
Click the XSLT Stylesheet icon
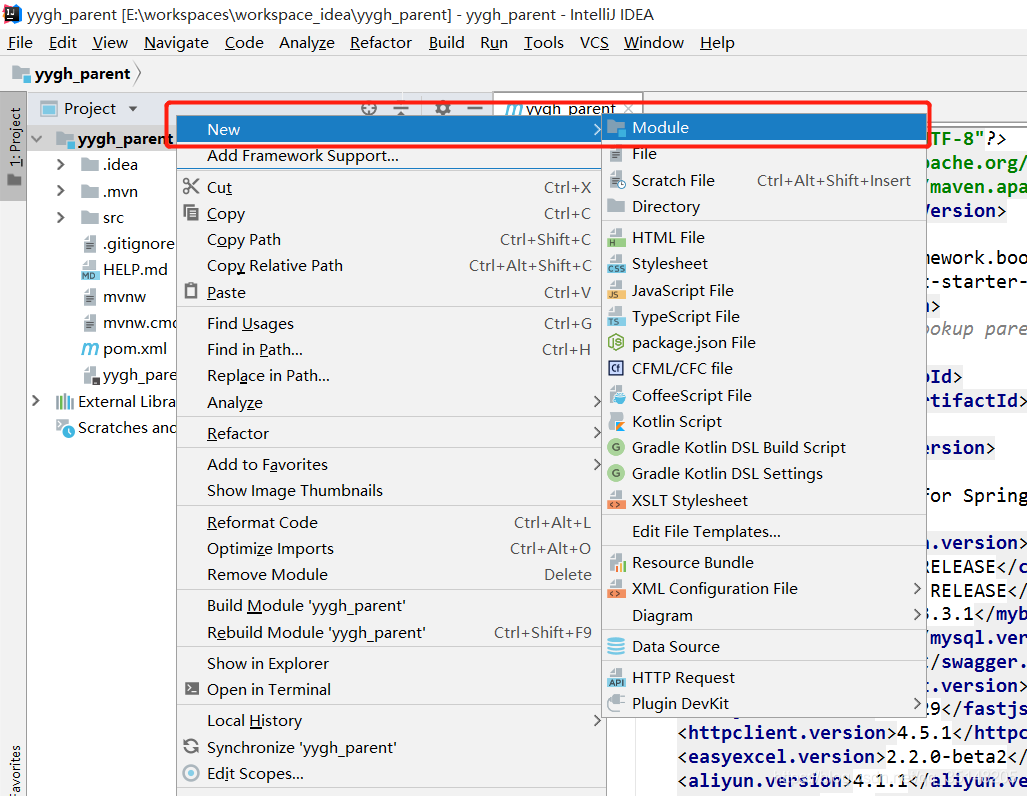[x=616, y=500]
